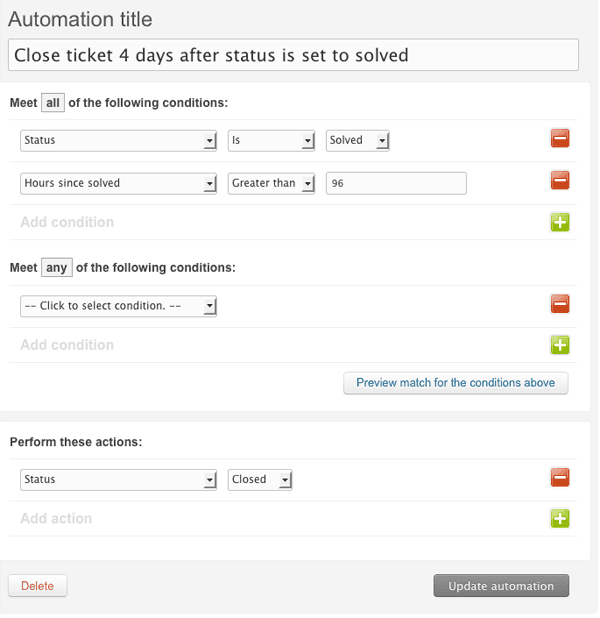Click the hours value field showing 96
The width and height of the screenshot is (600, 618).
(396, 183)
